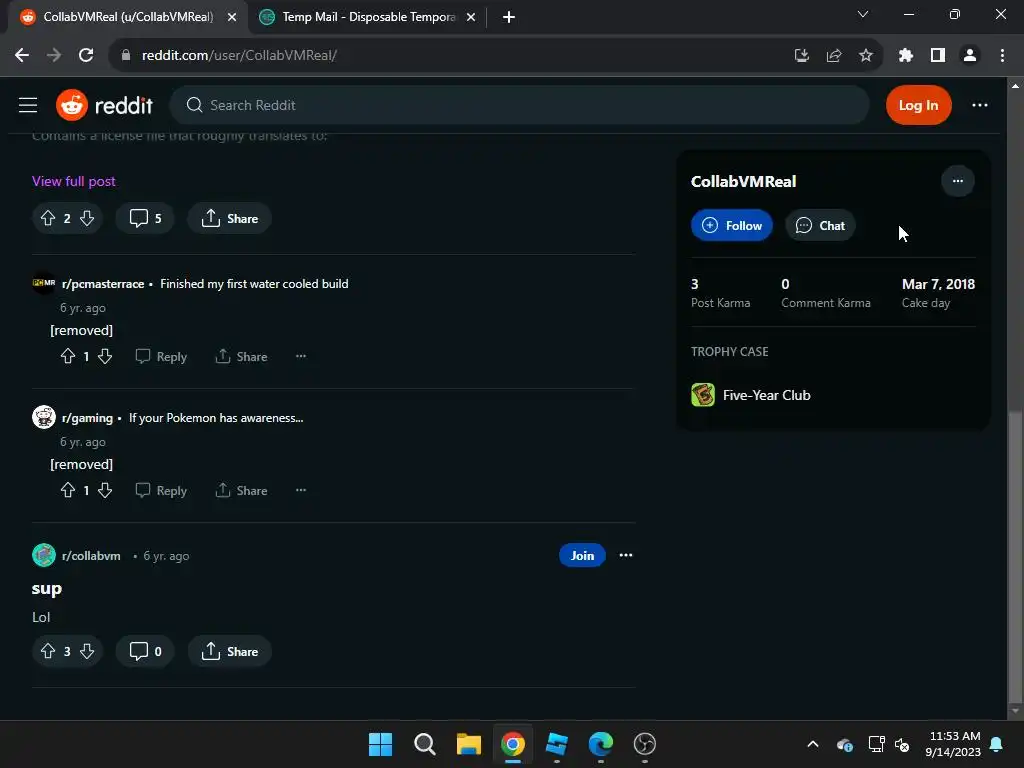Open View full post link
This screenshot has width=1024, height=768.
[x=74, y=181]
